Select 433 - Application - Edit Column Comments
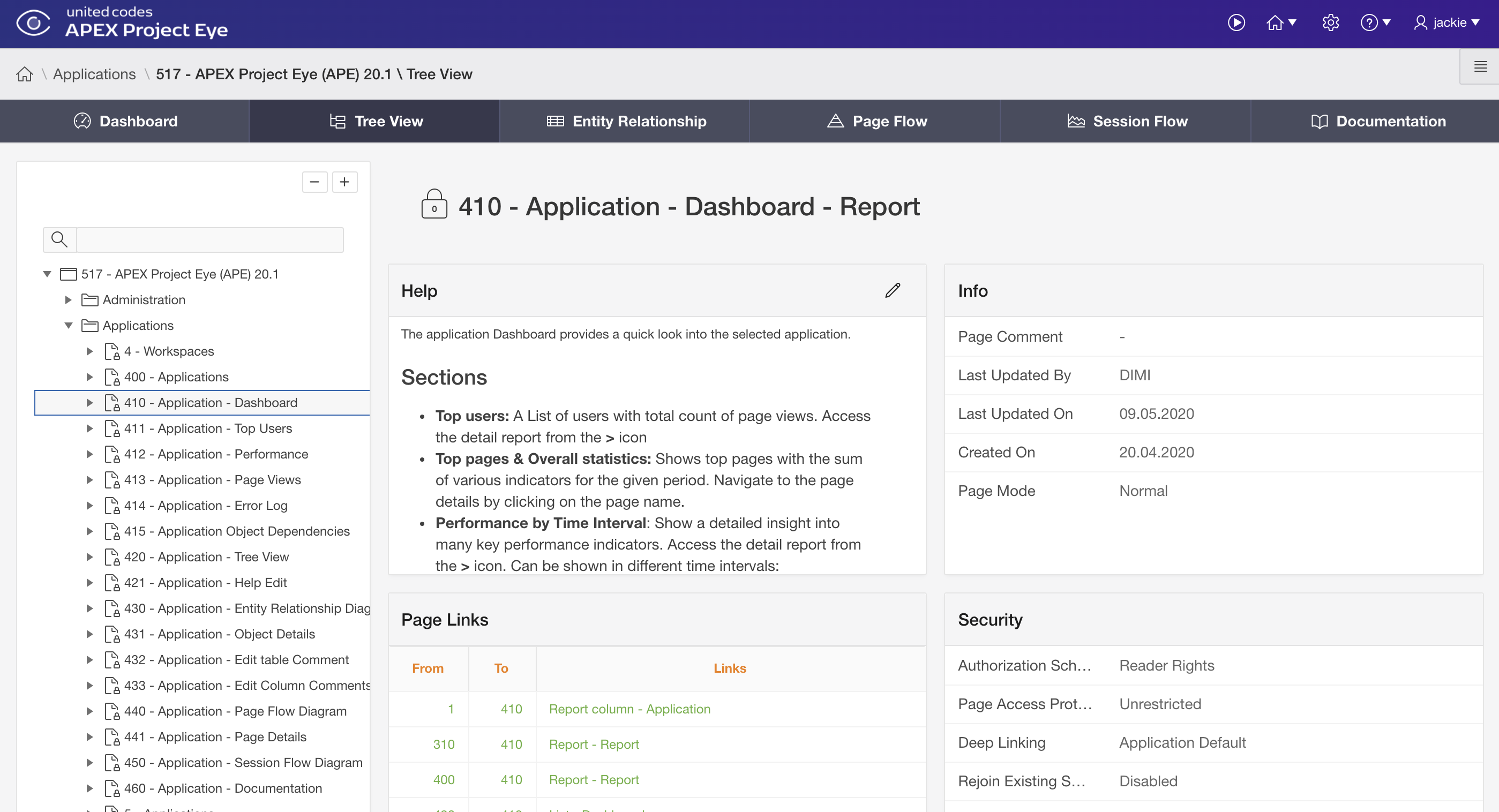This screenshot has width=1499, height=812. [247, 685]
